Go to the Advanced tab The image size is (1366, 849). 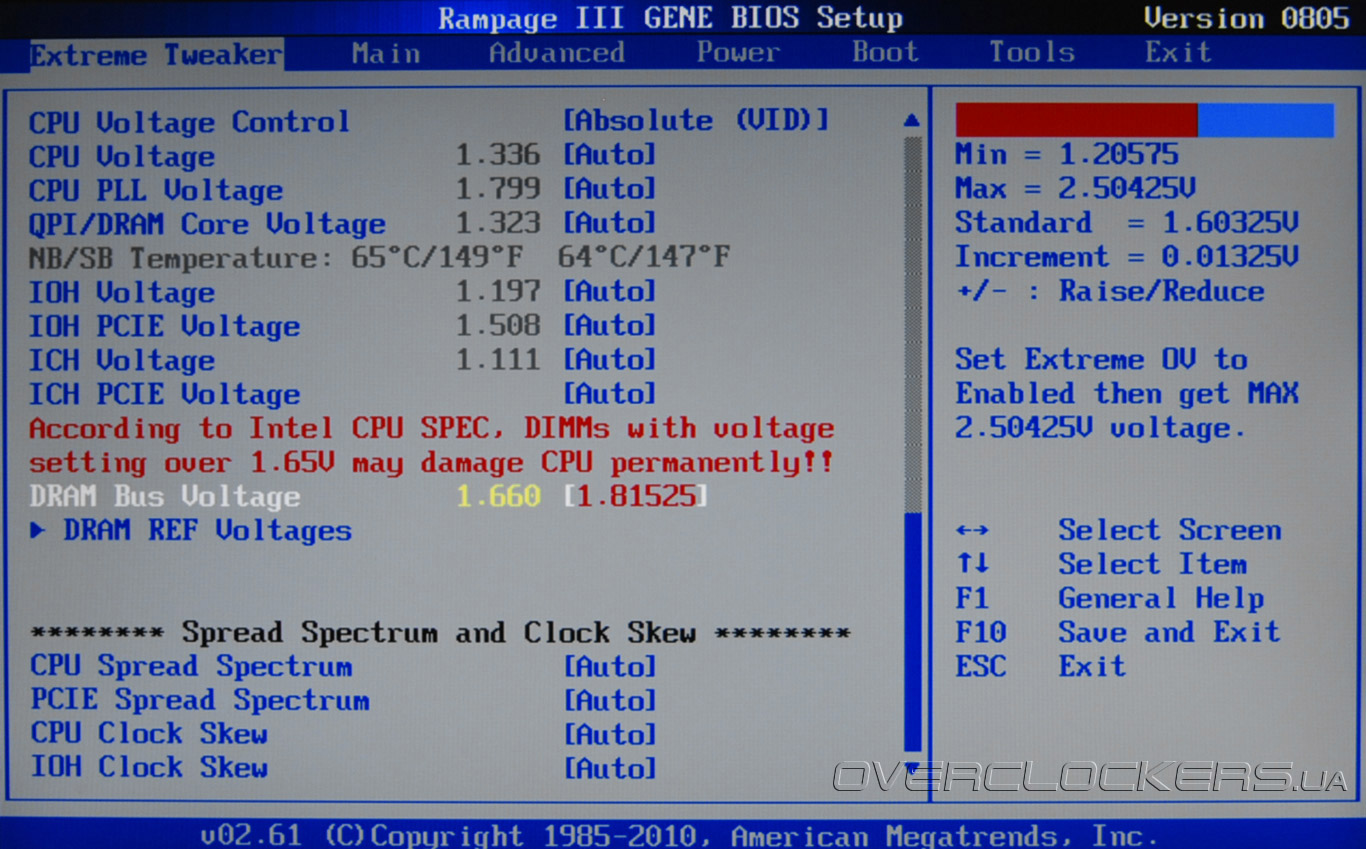pyautogui.click(x=557, y=53)
